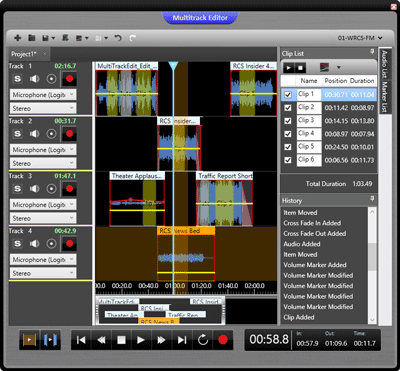Click the History panel scrollbar thumb
Screen dimensions: 400x371
[372, 257]
